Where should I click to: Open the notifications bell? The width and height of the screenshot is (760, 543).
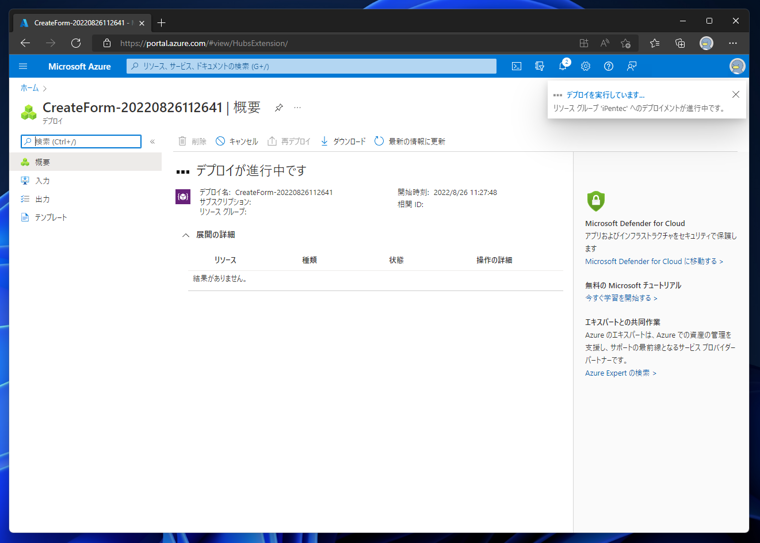pyautogui.click(x=563, y=66)
